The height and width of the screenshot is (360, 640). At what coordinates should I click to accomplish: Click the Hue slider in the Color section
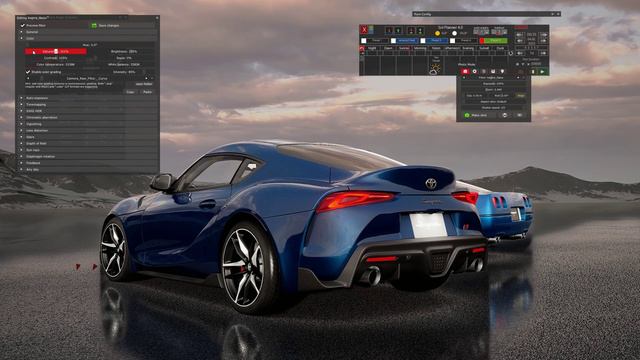pos(90,45)
